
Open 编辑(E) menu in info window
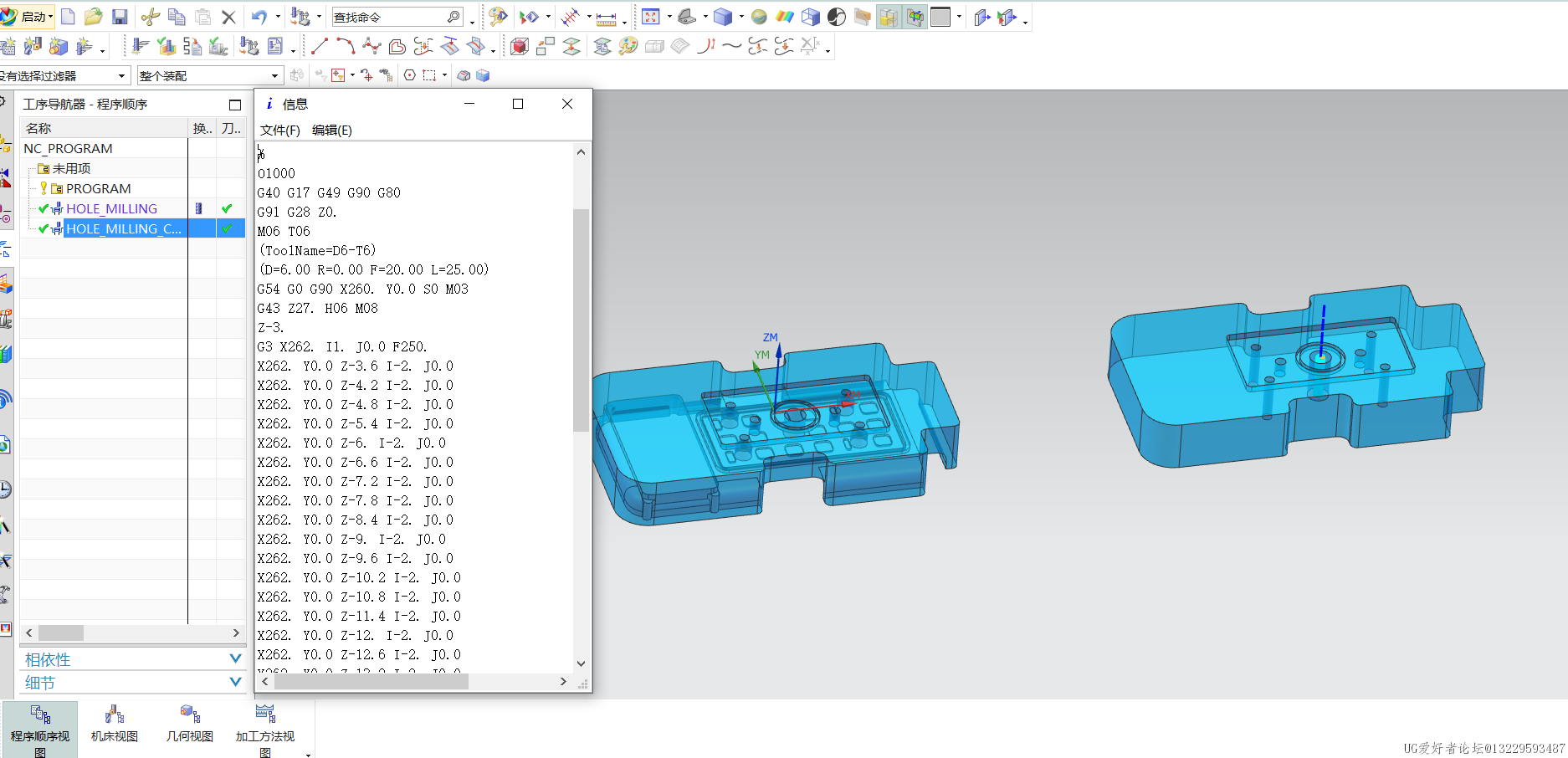point(332,130)
